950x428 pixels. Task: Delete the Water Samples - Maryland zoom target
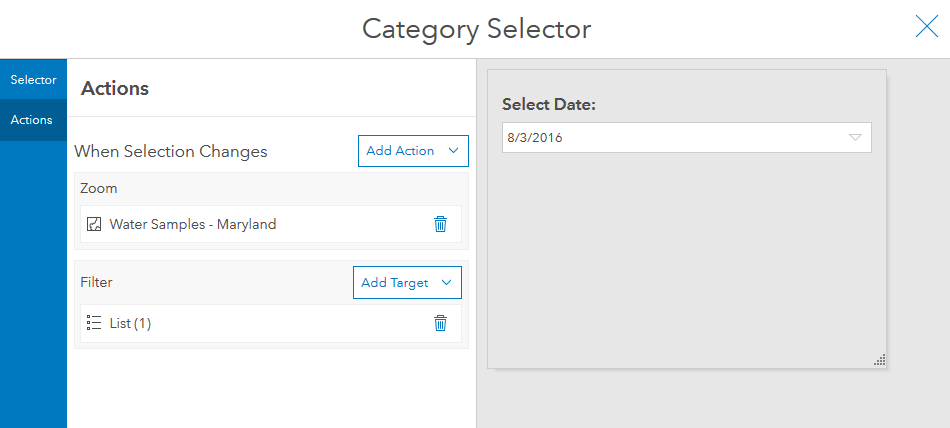point(440,224)
